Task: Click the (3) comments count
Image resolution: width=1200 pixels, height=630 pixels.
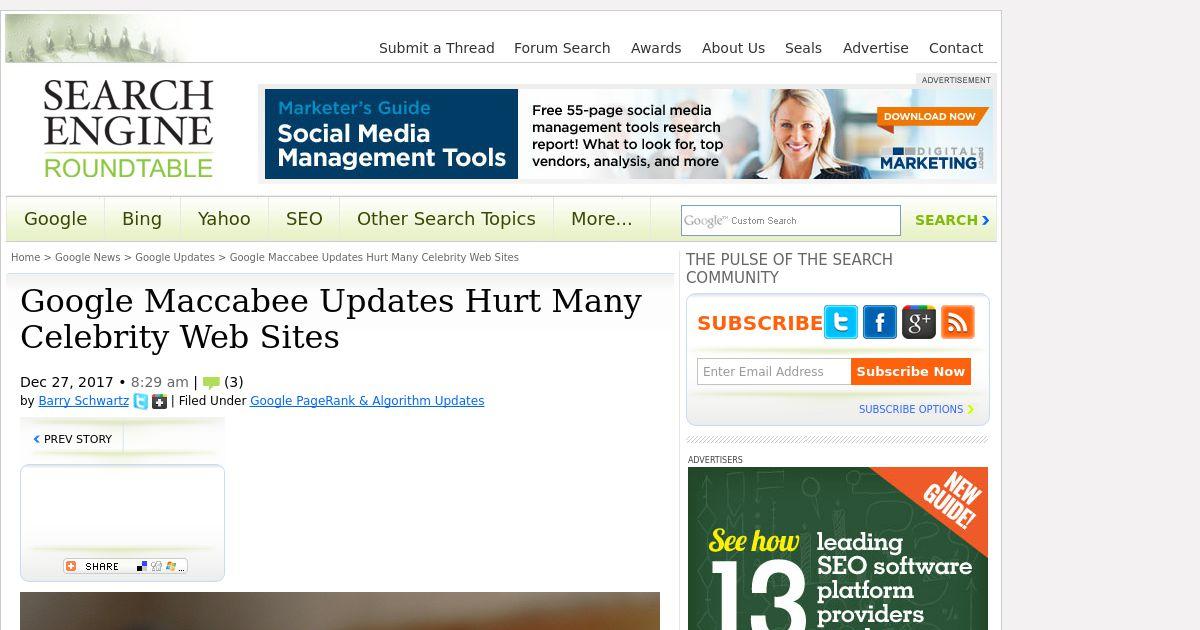Action: coord(234,382)
